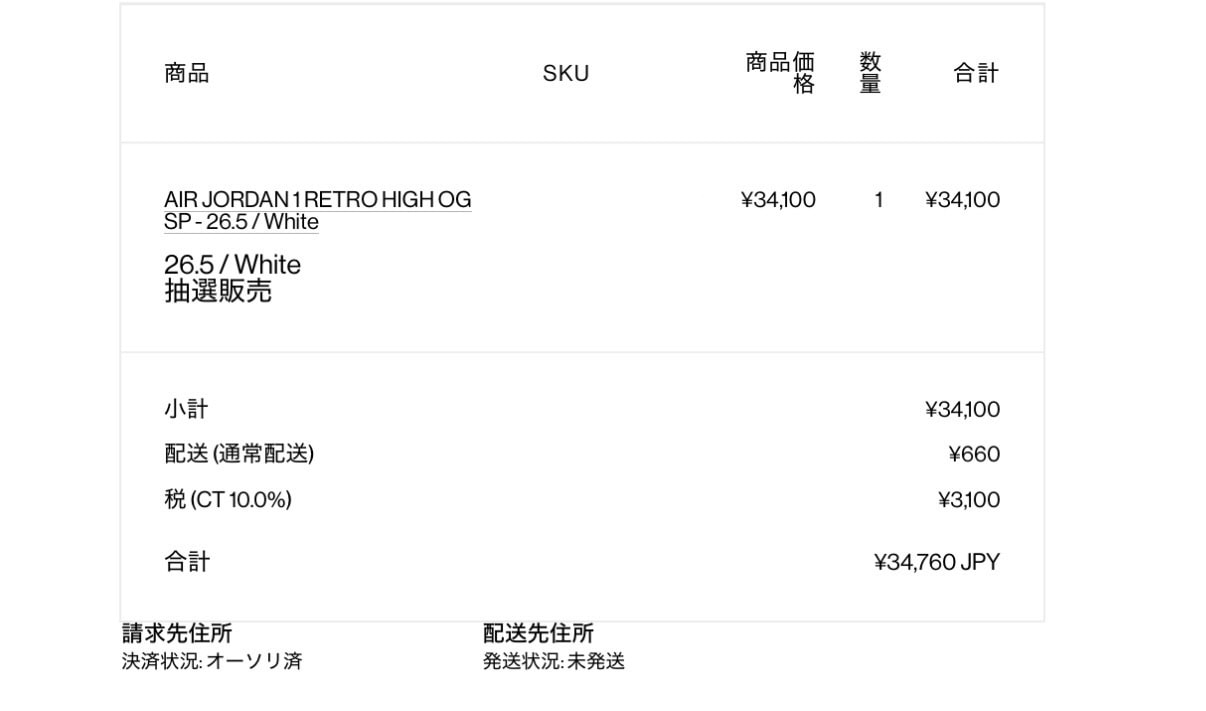Click the 発送状況: 未発送 status text
Viewport: 1206px width, 711px height.
[x=554, y=661]
